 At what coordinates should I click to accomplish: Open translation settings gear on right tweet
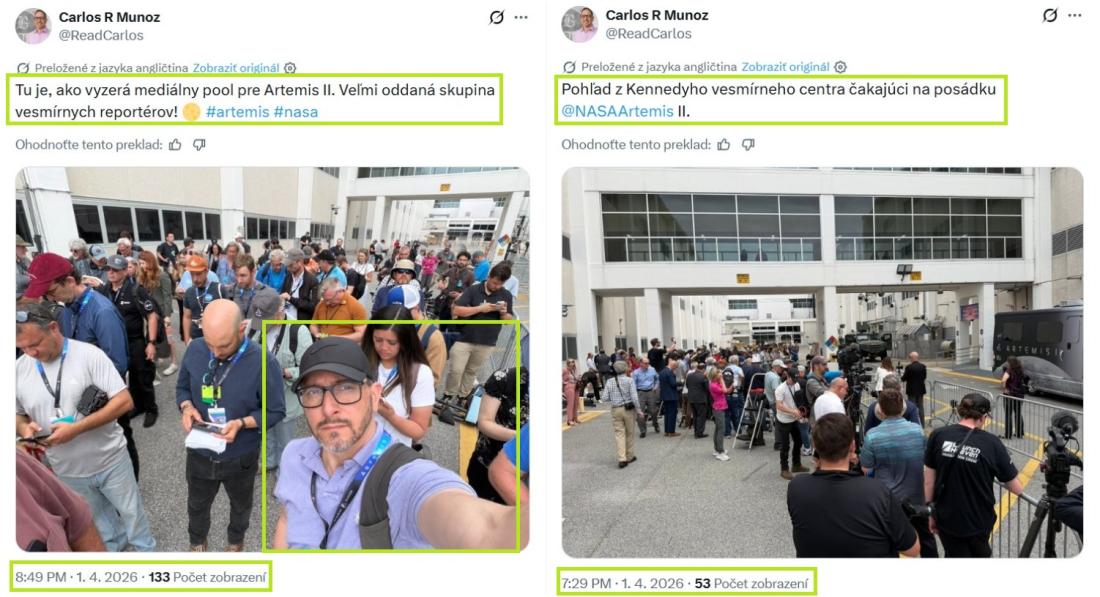click(840, 67)
